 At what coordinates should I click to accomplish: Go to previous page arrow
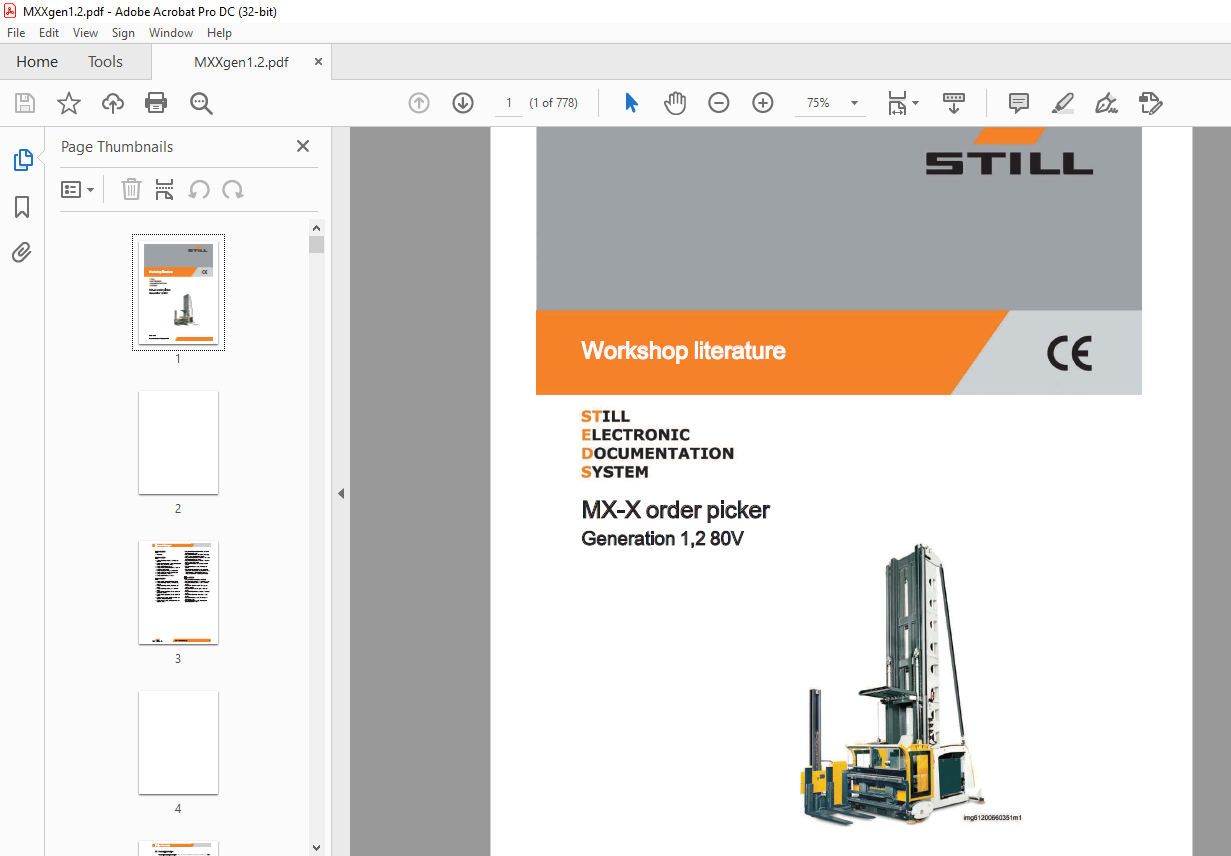coord(419,103)
